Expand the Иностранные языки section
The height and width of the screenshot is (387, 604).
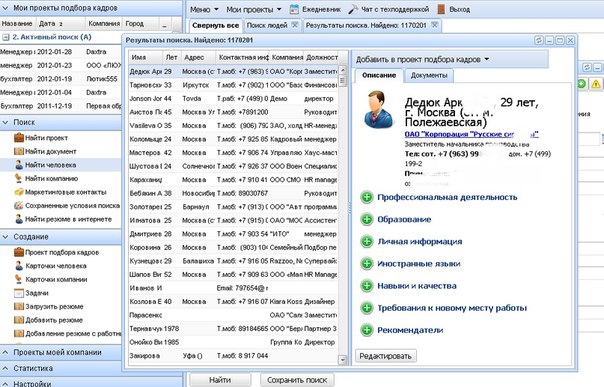coord(367,264)
